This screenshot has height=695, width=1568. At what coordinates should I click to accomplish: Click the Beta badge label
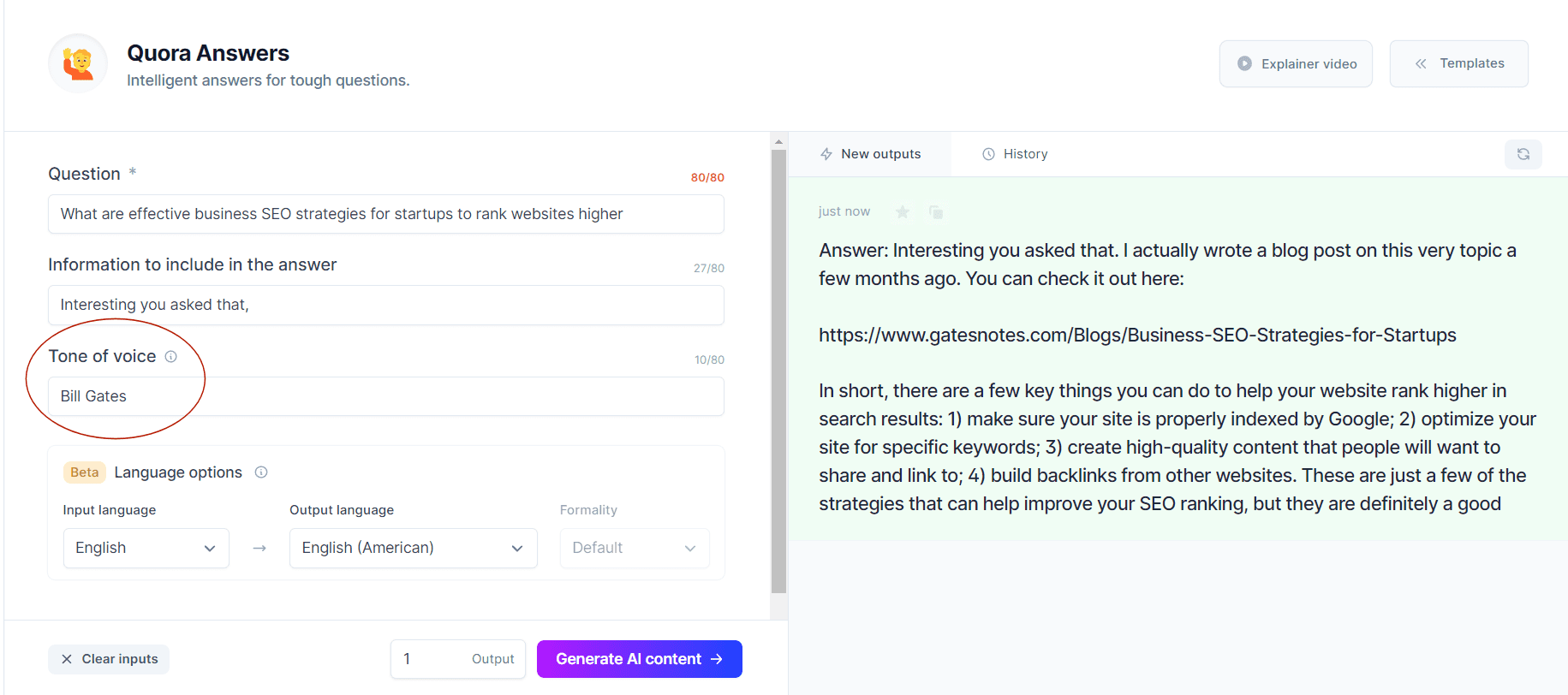click(x=84, y=472)
